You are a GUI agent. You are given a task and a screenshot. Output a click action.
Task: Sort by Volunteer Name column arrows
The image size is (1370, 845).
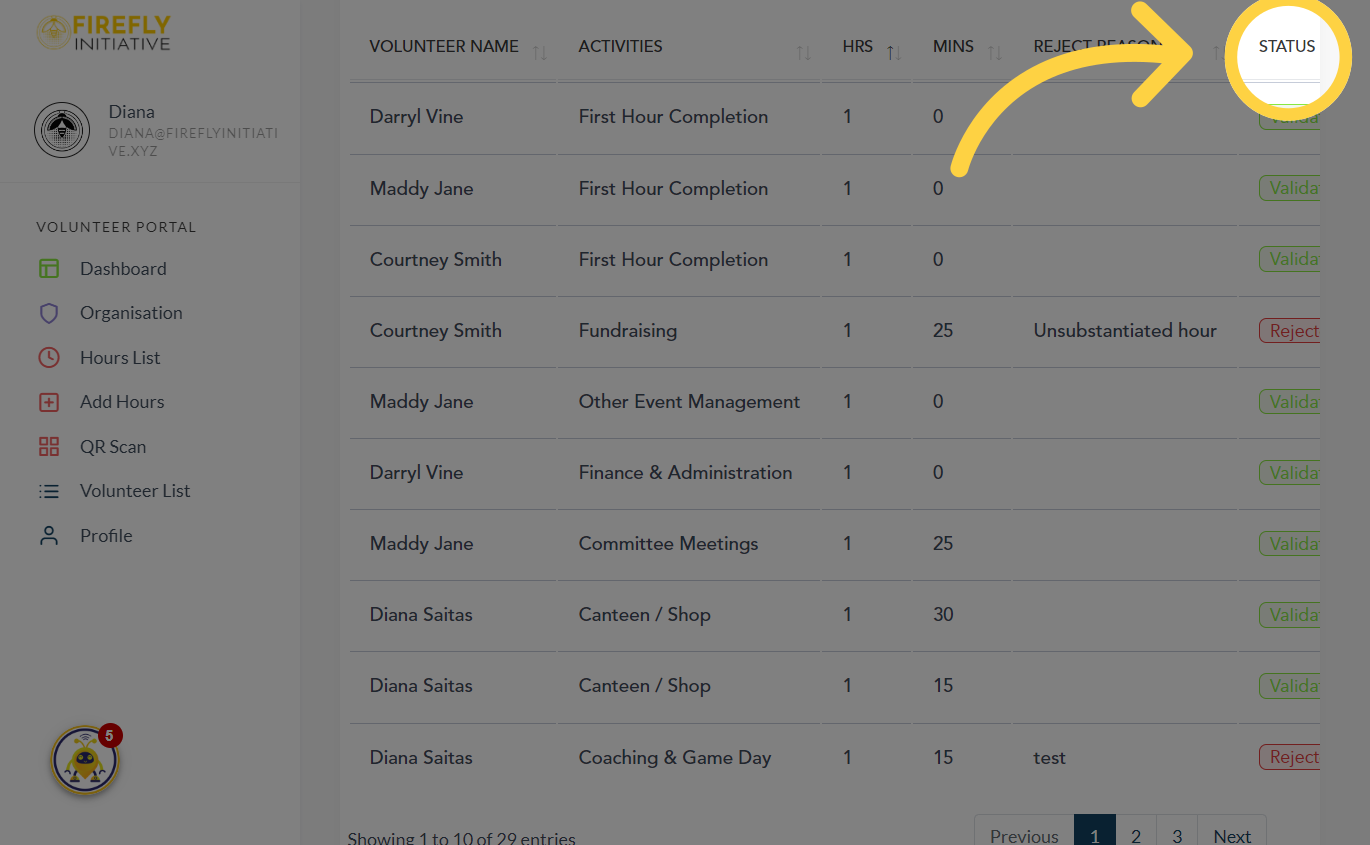540,52
